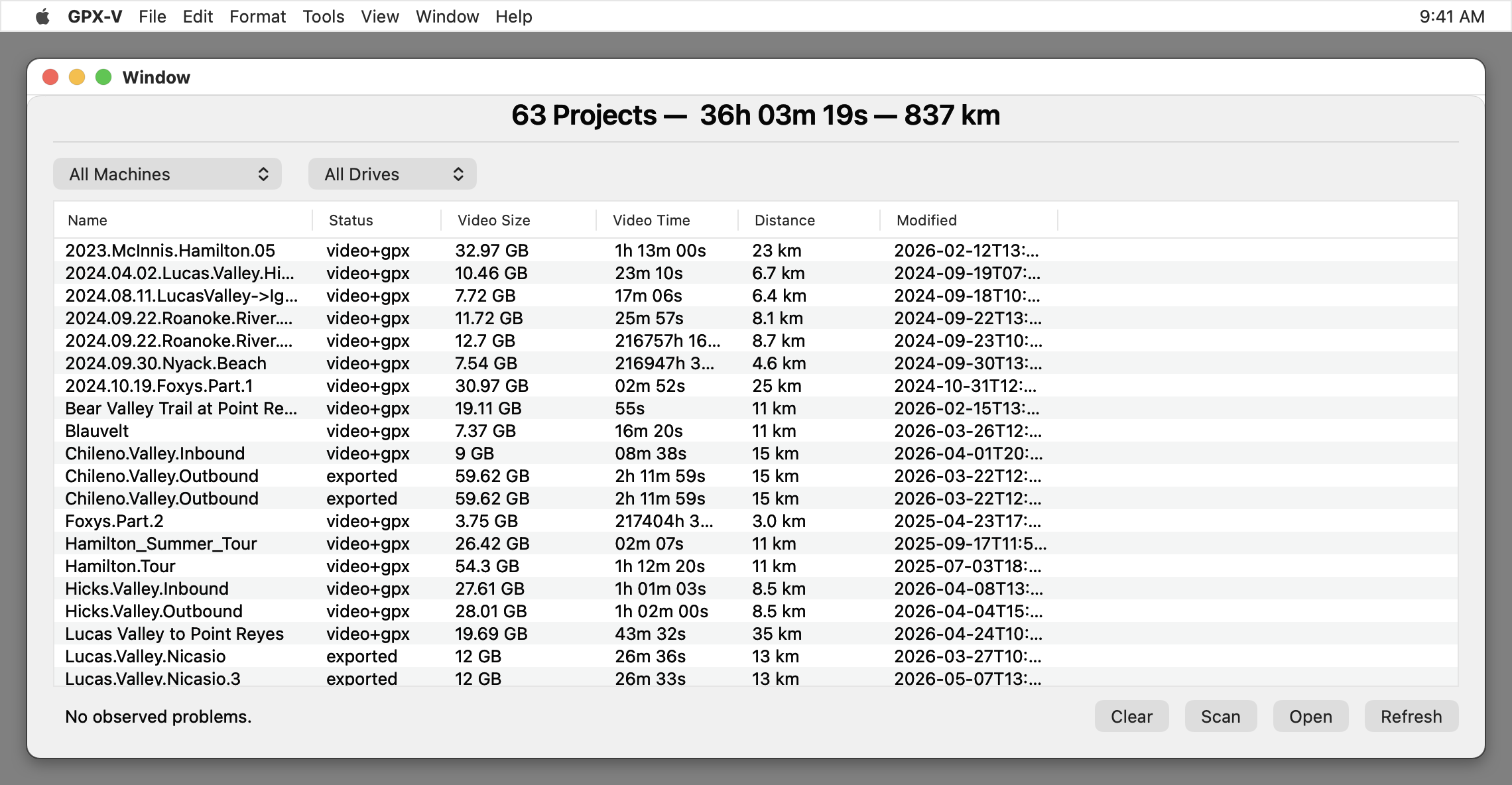Click the 63 Projects summary heading

click(x=755, y=115)
